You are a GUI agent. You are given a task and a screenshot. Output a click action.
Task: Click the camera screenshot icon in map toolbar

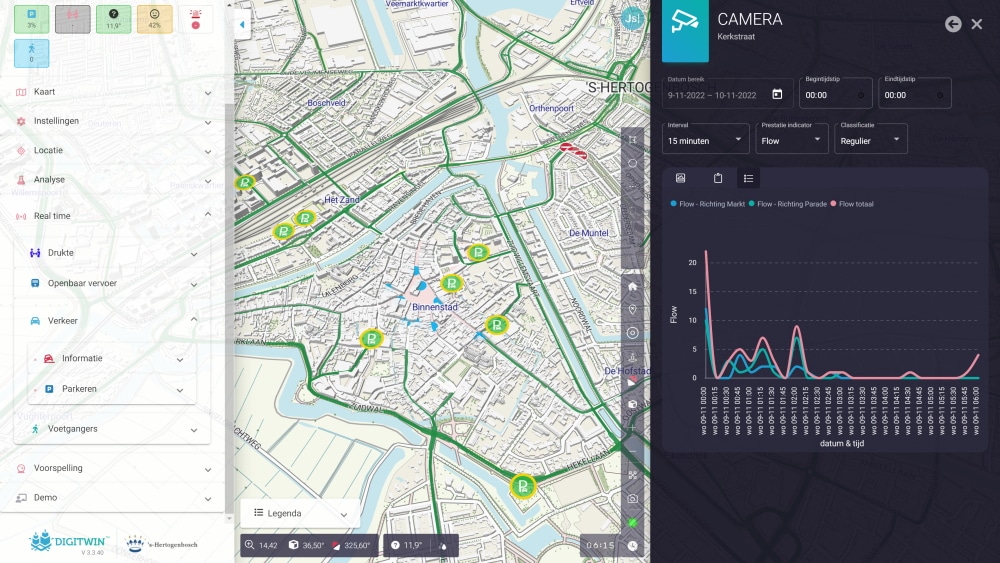click(632, 498)
